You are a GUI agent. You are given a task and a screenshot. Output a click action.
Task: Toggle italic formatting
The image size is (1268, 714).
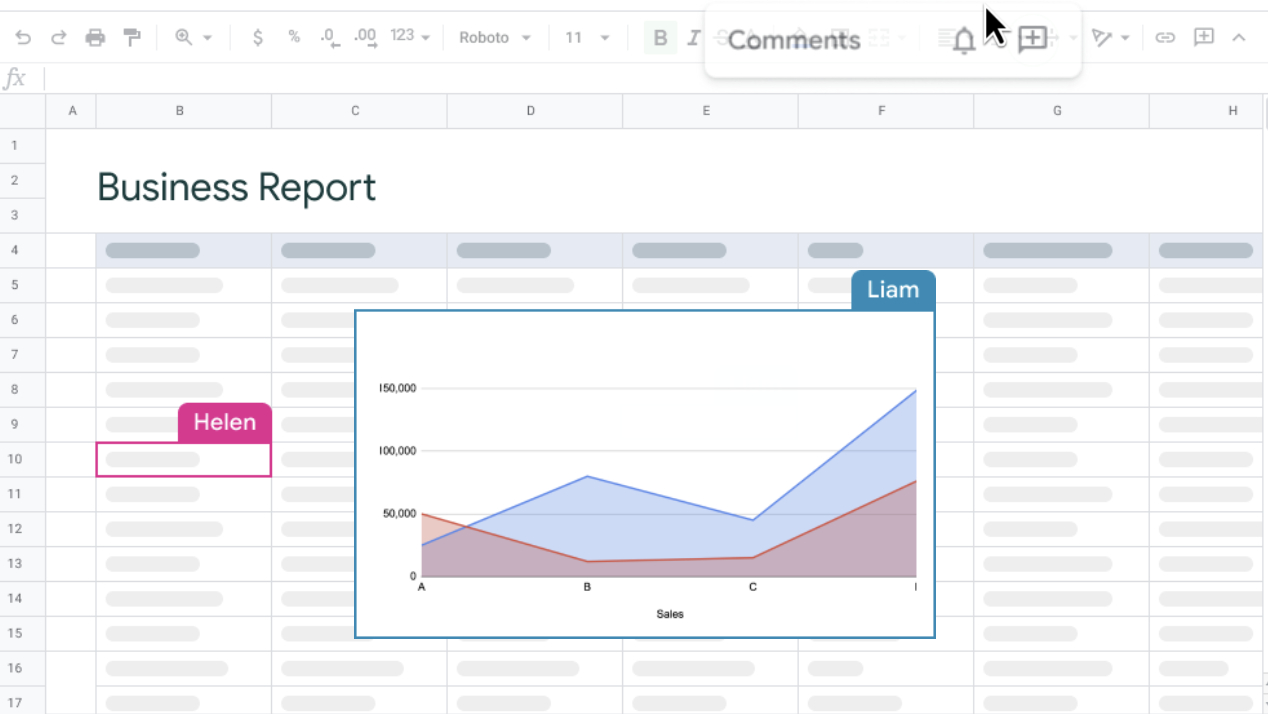(x=693, y=38)
